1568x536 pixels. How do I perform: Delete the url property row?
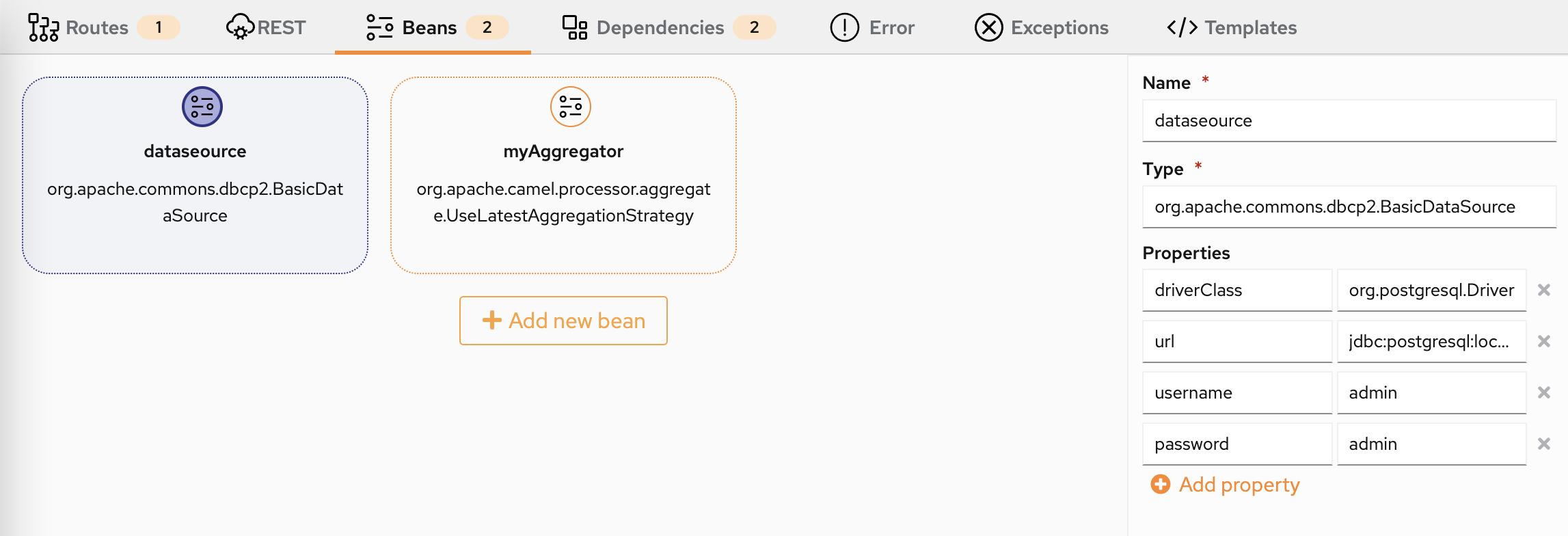[1543, 341]
